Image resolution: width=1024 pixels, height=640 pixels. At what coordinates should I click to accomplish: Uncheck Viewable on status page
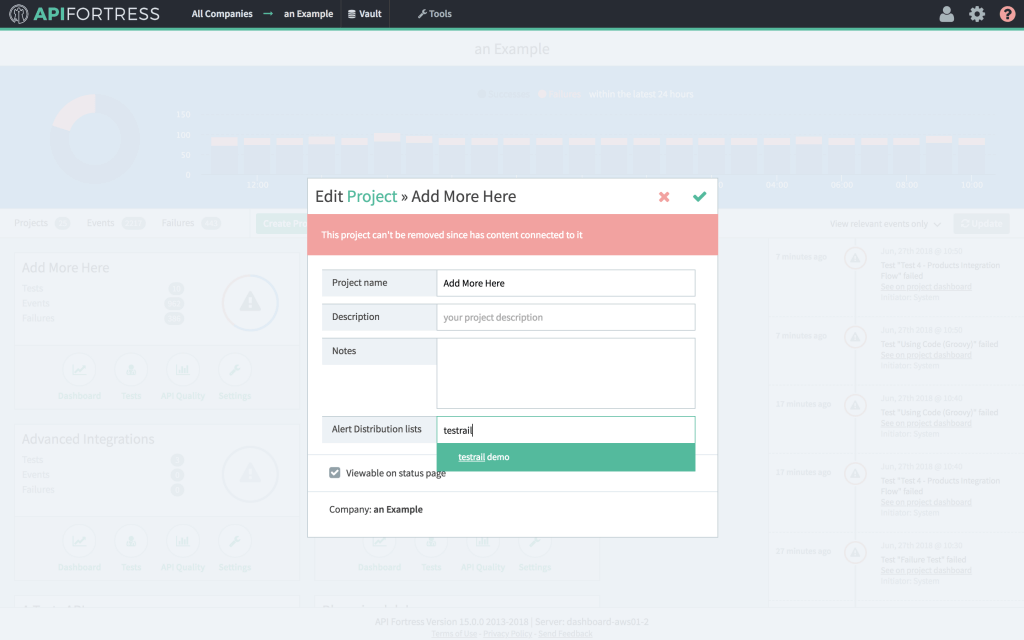(334, 473)
